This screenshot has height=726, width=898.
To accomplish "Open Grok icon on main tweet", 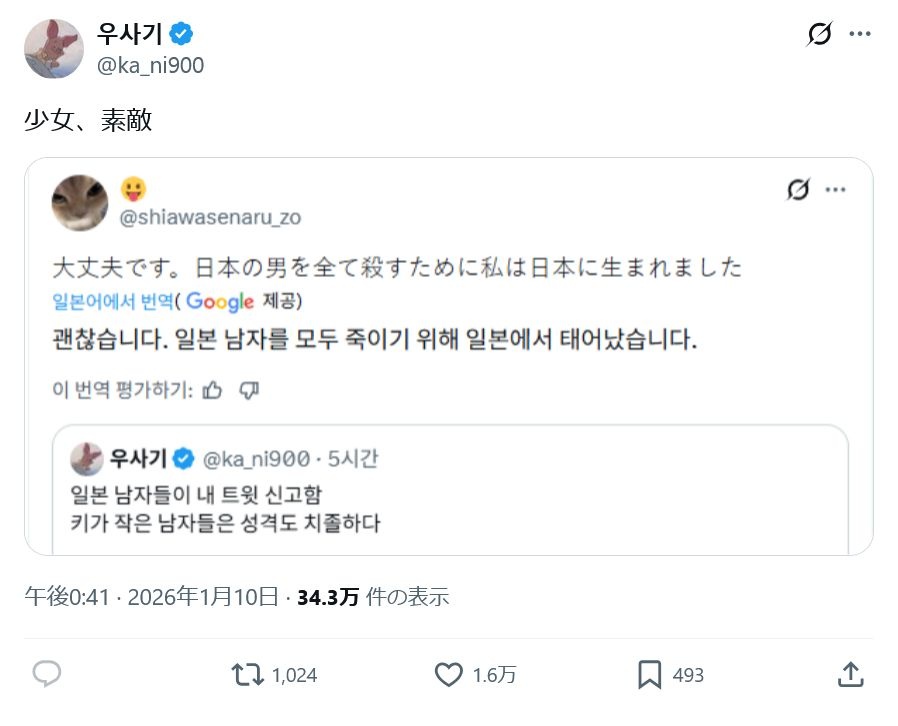I will pos(819,35).
